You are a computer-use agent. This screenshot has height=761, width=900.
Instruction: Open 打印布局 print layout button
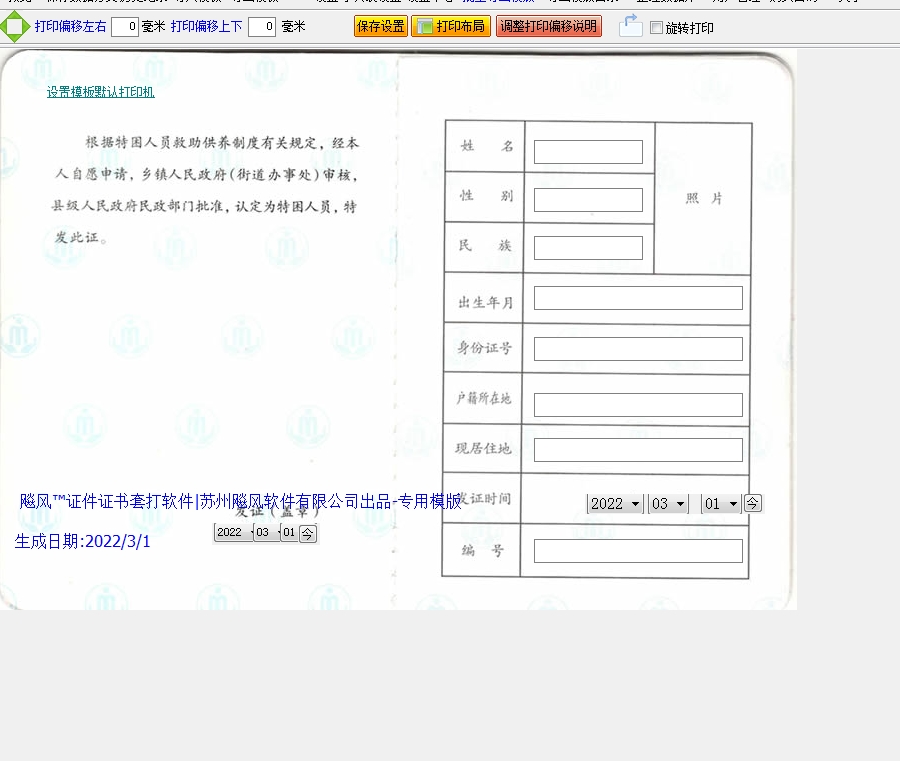450,26
